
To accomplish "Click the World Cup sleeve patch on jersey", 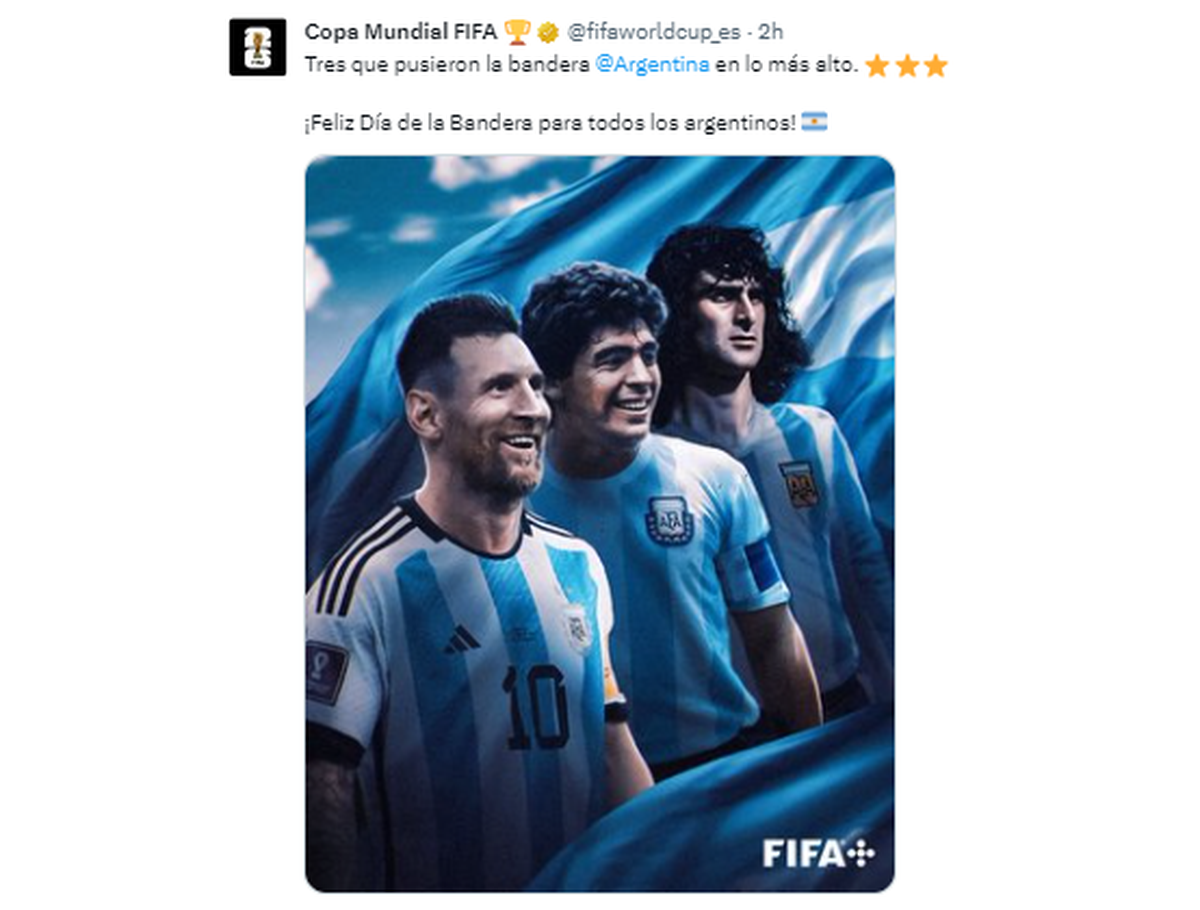I will coord(326,672).
